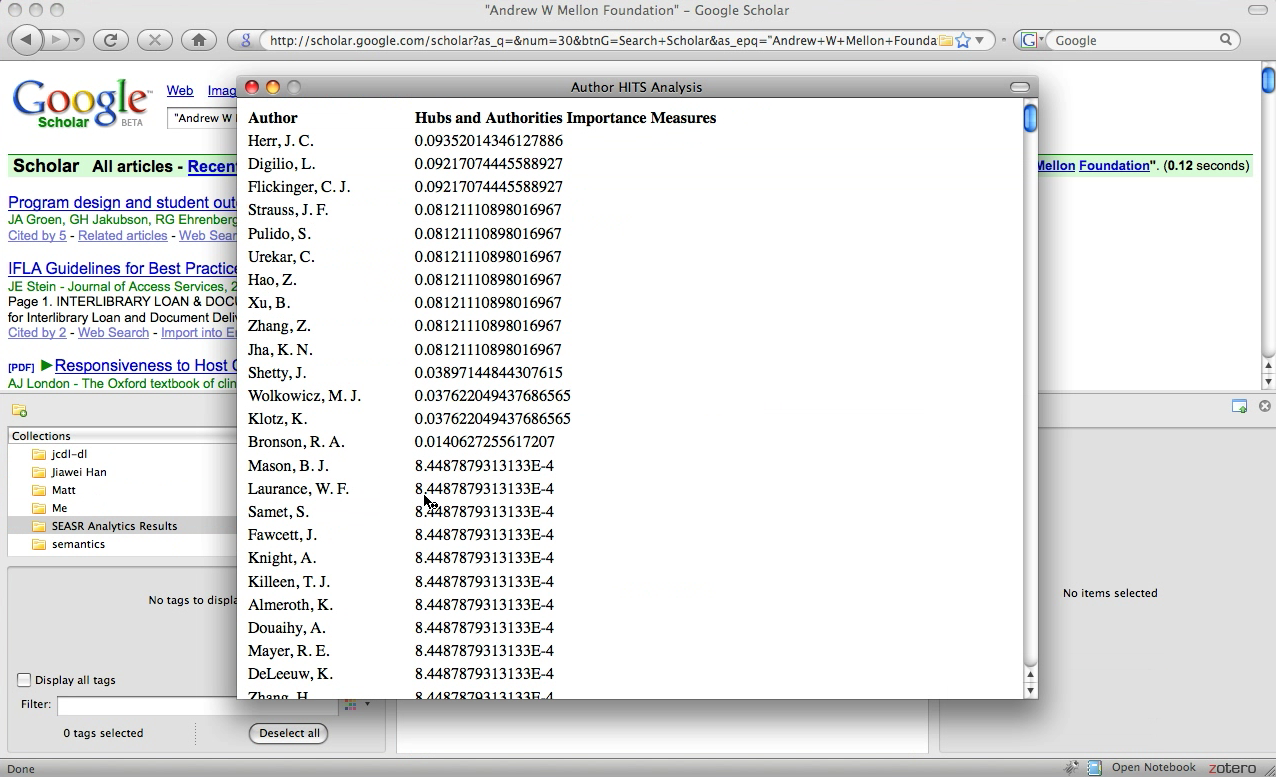
Task: Click the HITS Analysis window scrollbar thumb
Action: (1030, 119)
